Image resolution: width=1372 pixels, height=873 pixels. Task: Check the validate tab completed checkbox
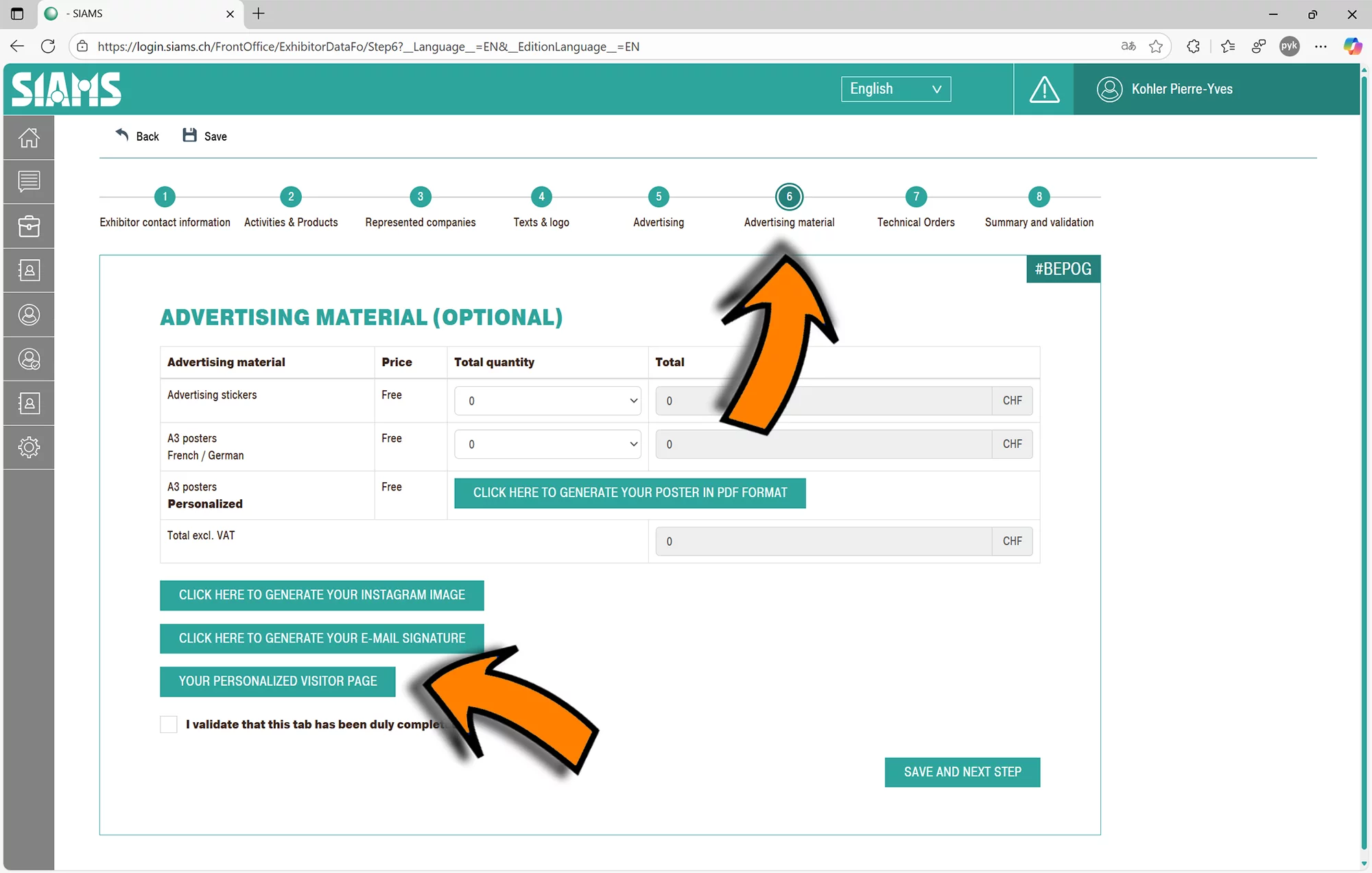[x=169, y=724]
